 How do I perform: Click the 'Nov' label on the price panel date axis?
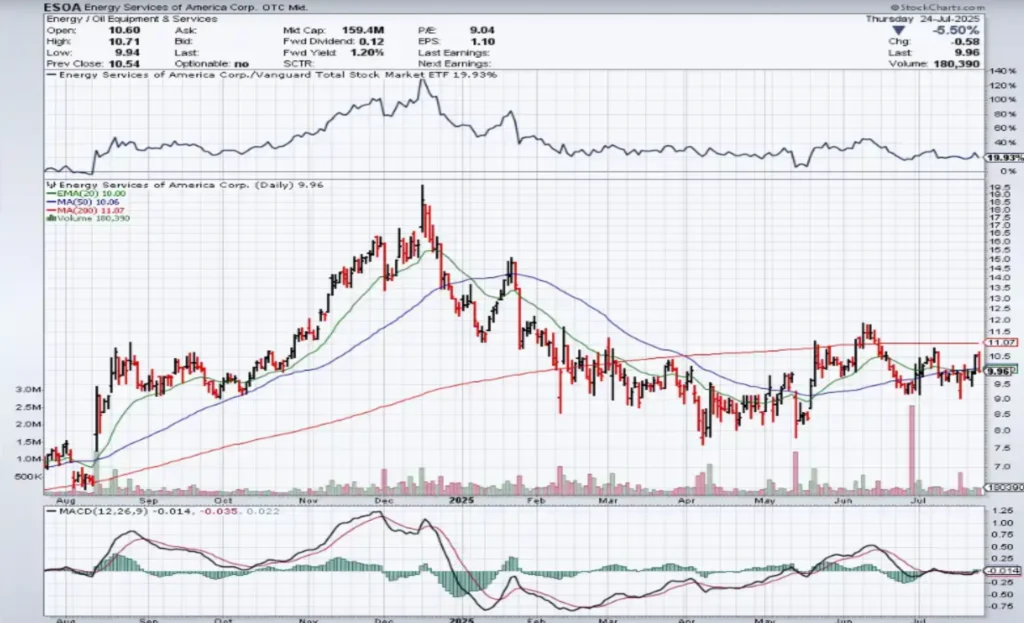[x=308, y=501]
